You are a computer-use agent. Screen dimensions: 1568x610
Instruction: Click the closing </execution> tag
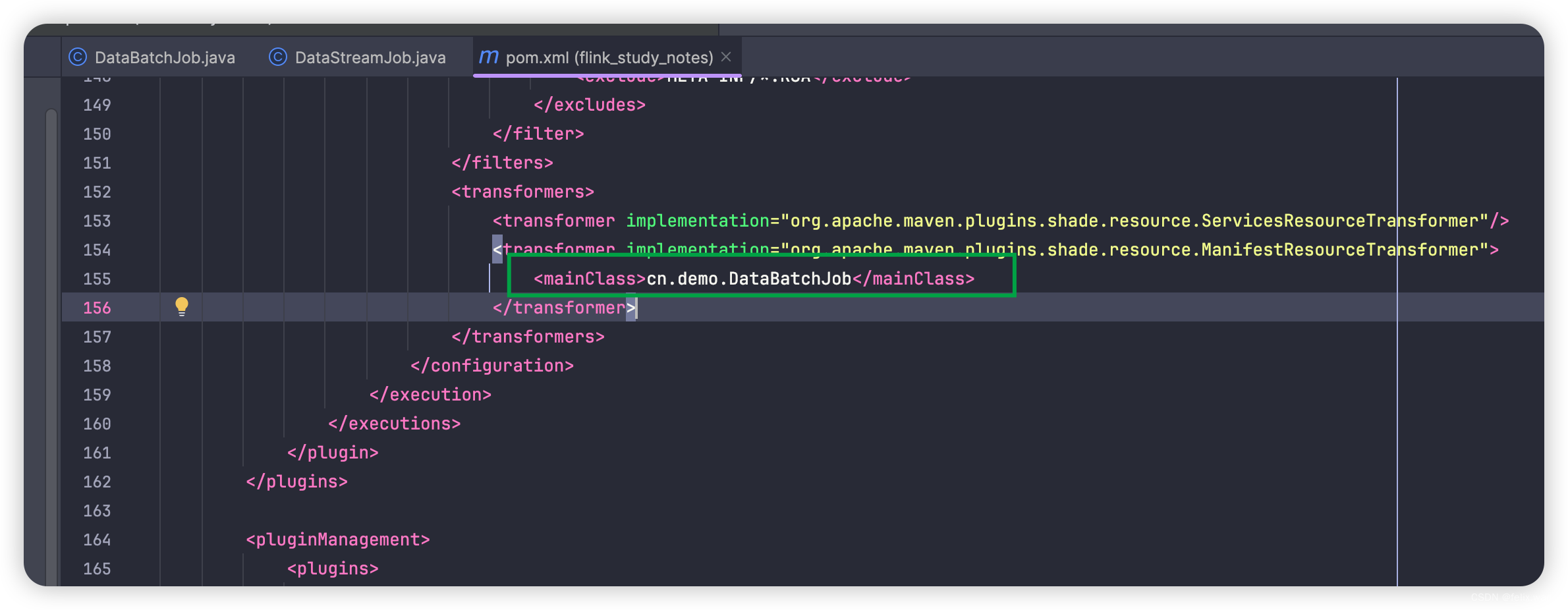click(430, 395)
